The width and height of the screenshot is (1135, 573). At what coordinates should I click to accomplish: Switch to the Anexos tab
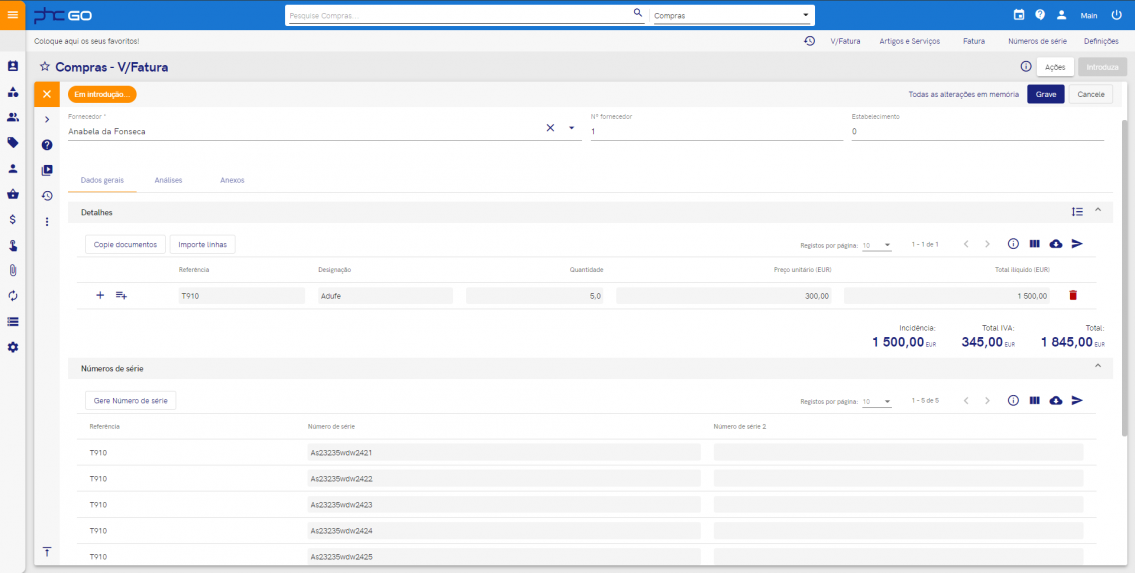coord(232,180)
